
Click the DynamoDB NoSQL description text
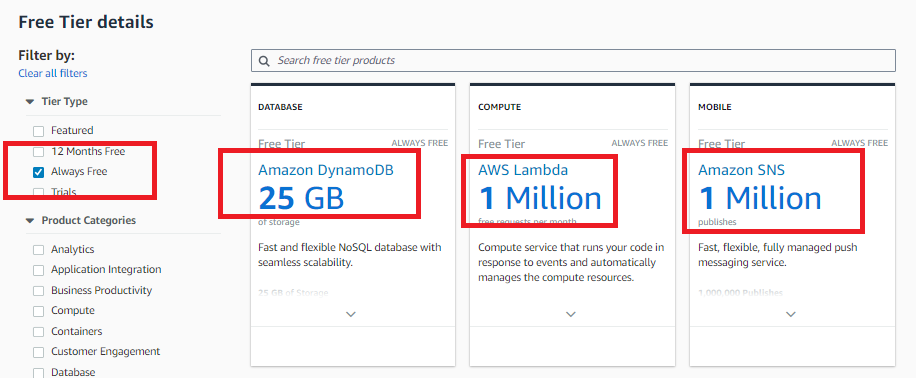[349, 255]
